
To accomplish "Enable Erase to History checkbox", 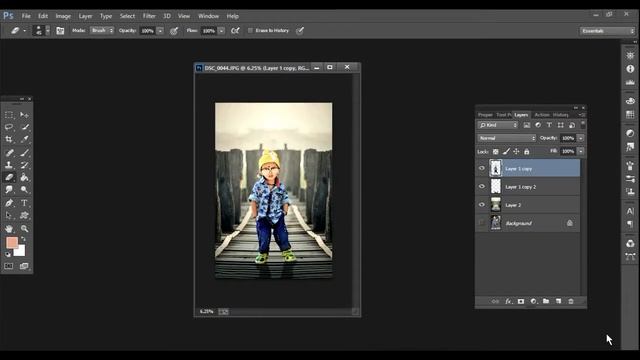I will coord(250,31).
